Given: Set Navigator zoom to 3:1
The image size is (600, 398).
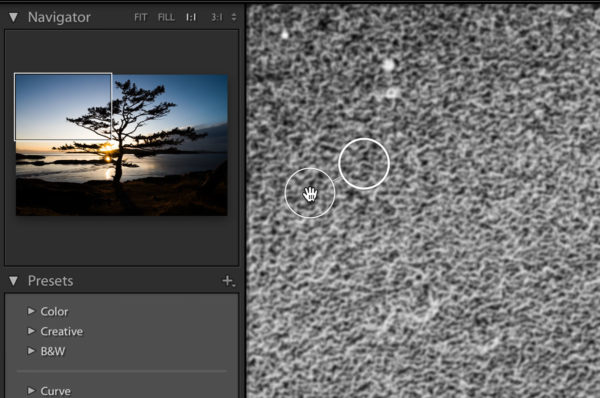Looking at the screenshot, I should pos(217,18).
